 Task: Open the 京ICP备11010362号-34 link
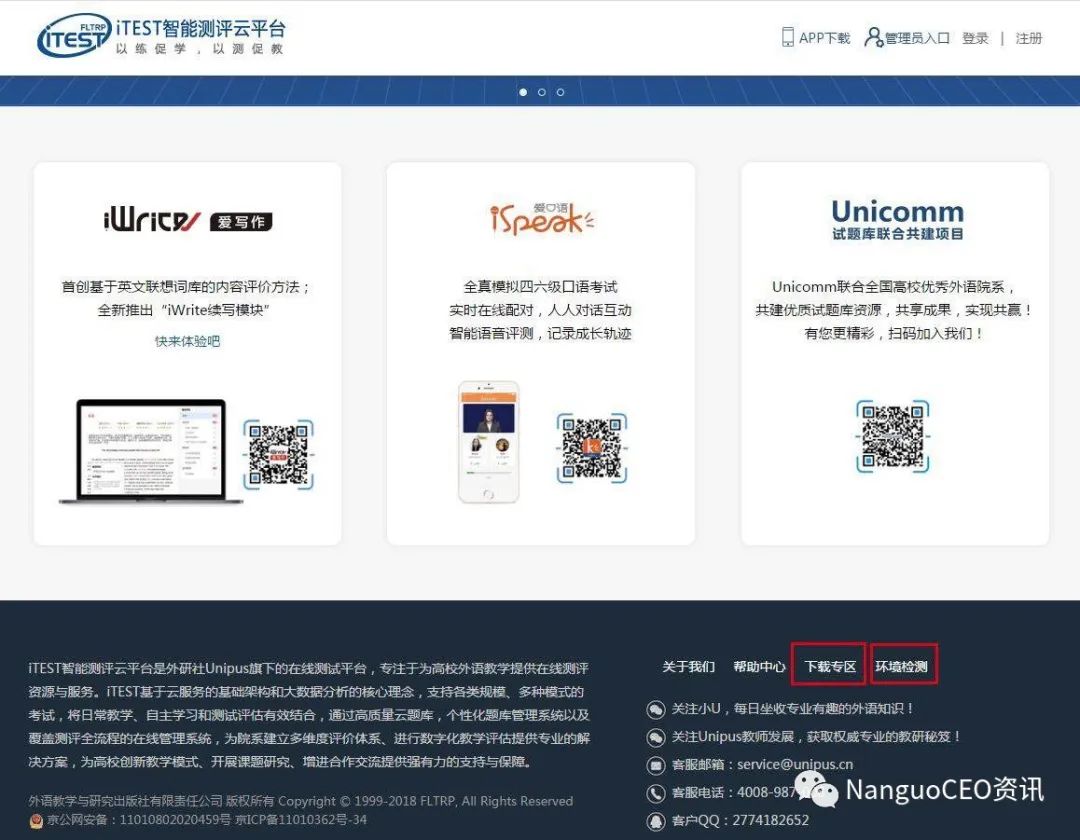pyautogui.click(x=301, y=820)
